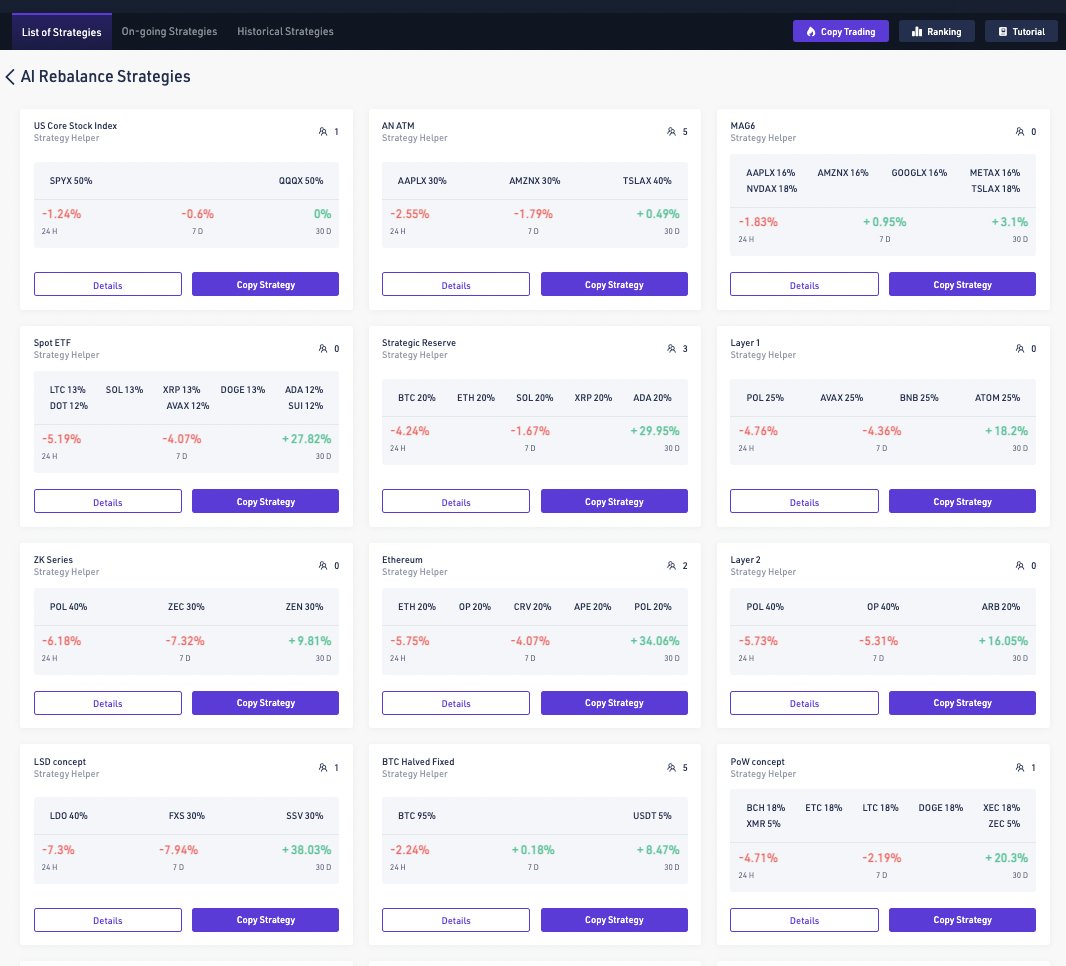Image resolution: width=1066 pixels, height=966 pixels.
Task: Click the followers icon on MAG6 card
Action: 1020,131
